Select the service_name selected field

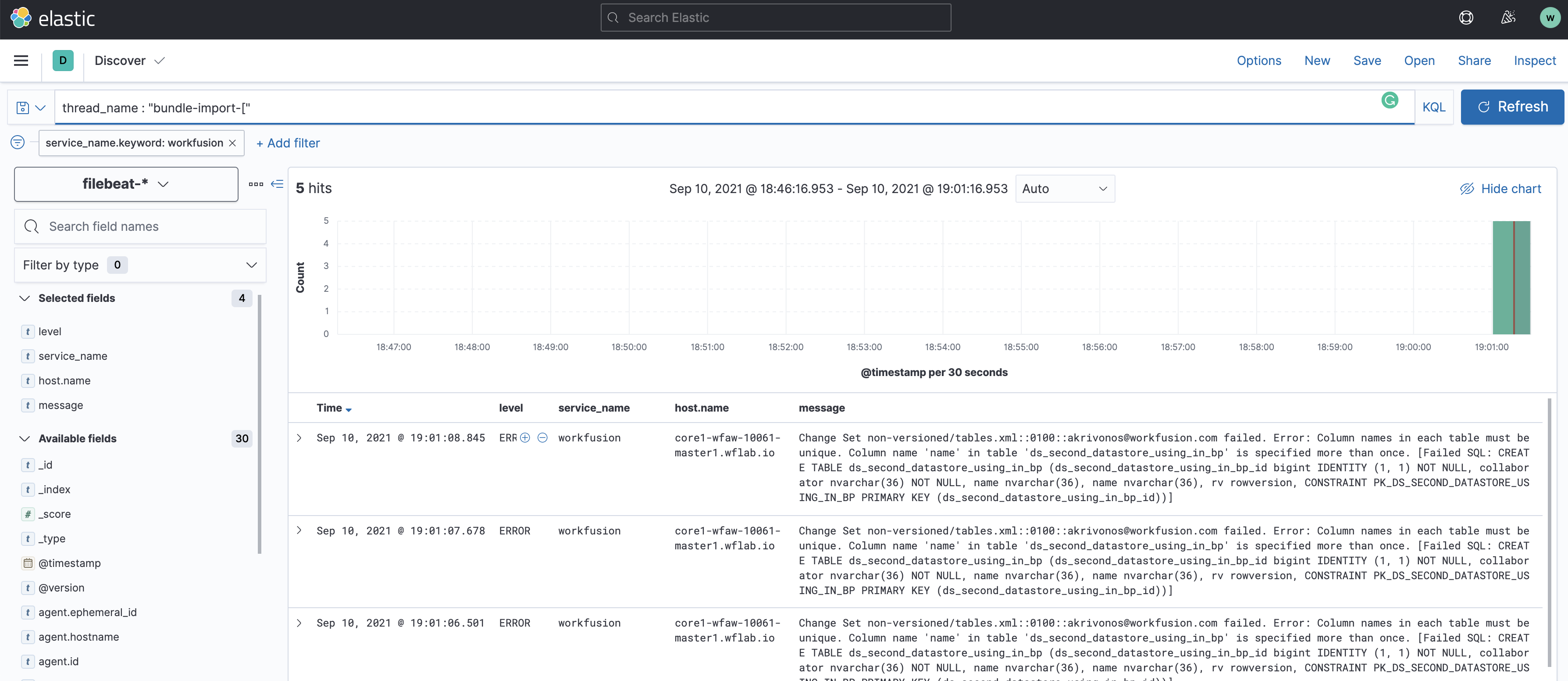coord(73,356)
